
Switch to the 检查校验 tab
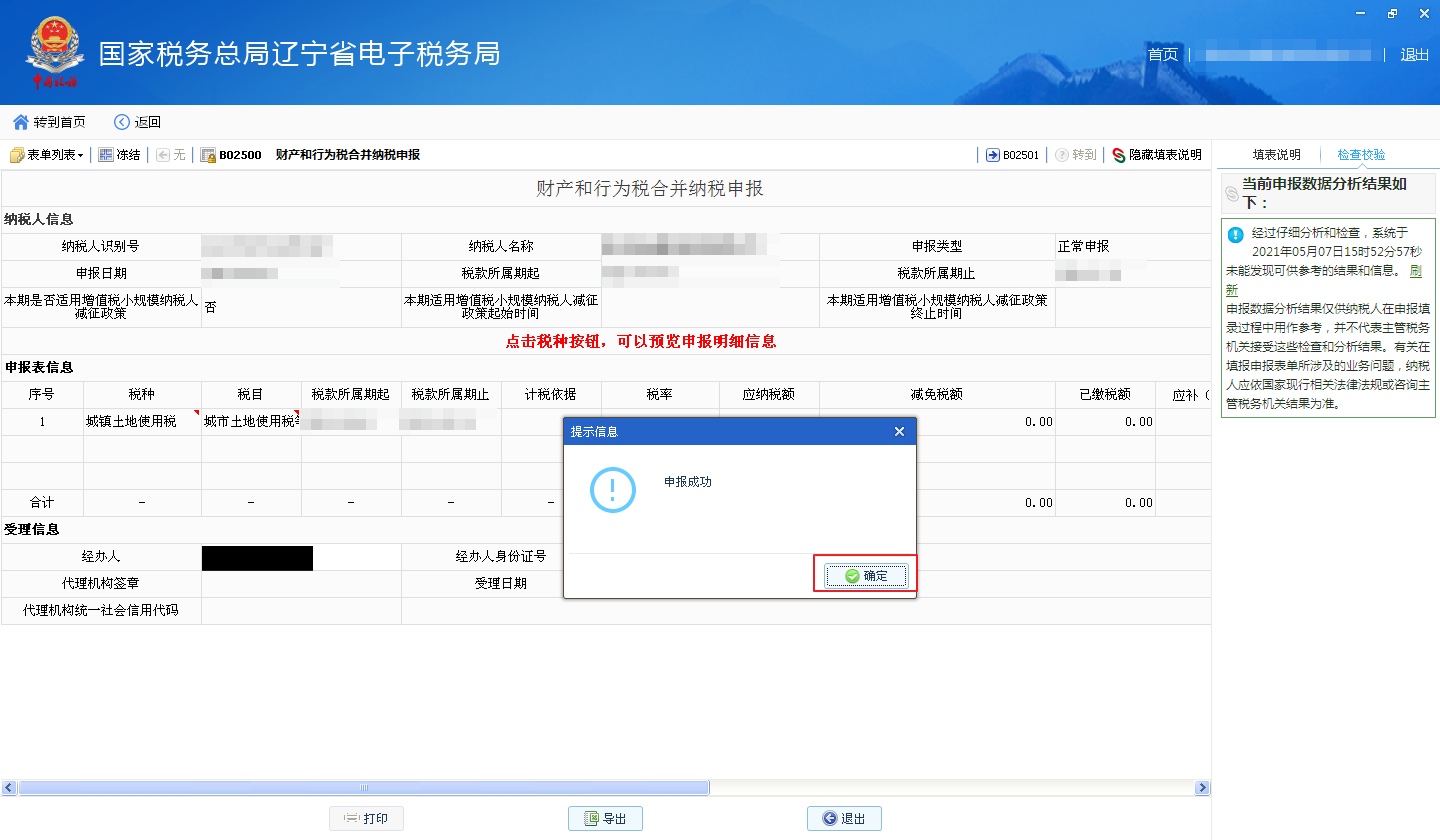pos(1361,155)
